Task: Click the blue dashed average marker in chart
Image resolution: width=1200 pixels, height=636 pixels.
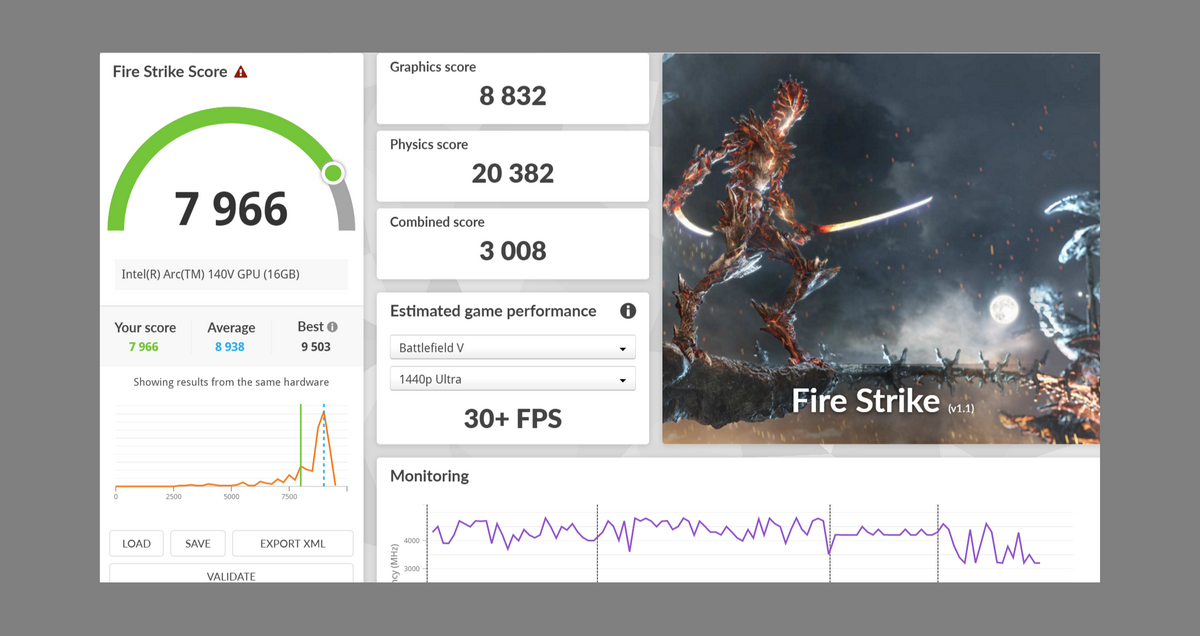Action: click(x=324, y=445)
